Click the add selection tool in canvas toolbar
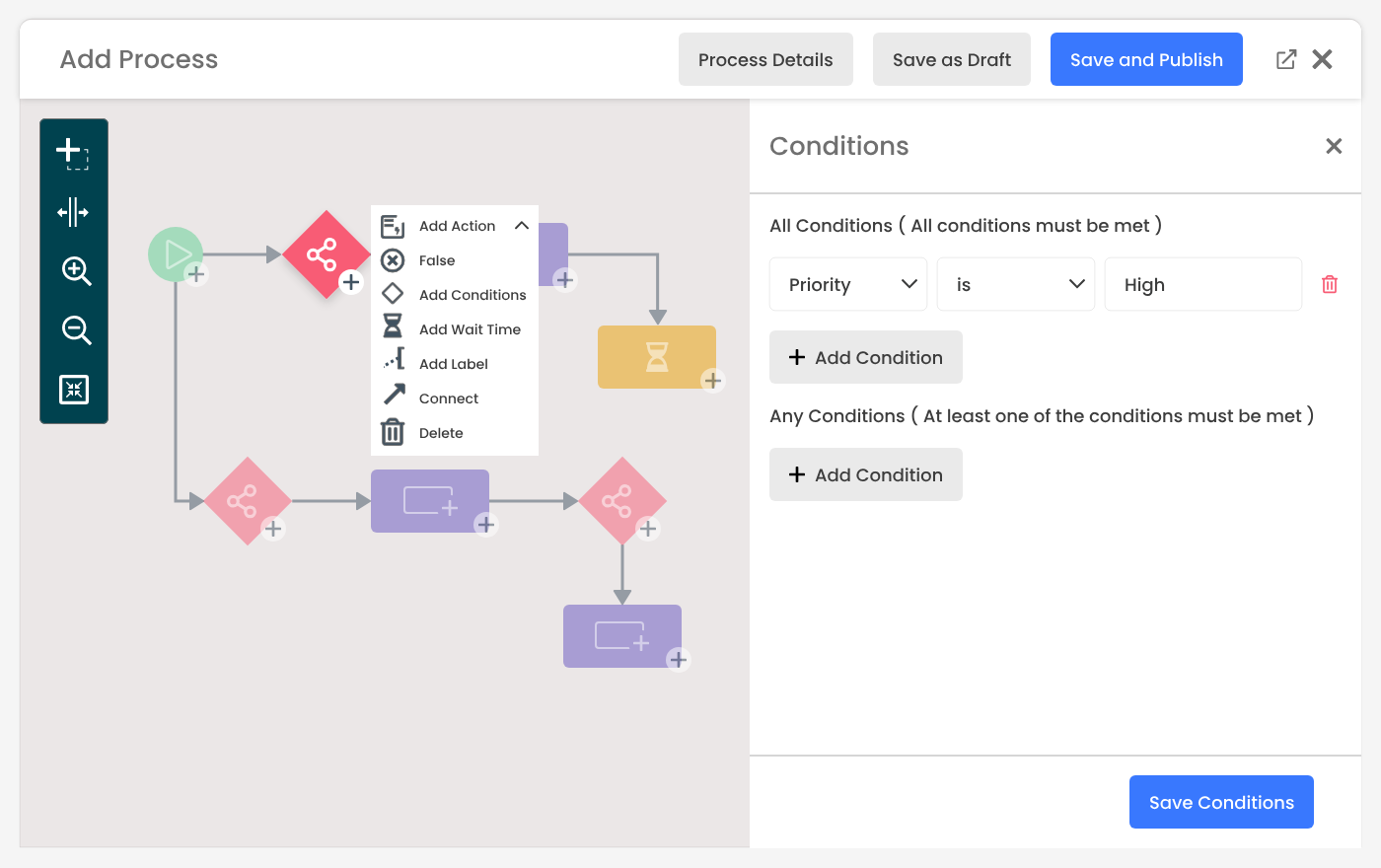Viewport: 1381px width, 868px height. (x=73, y=153)
